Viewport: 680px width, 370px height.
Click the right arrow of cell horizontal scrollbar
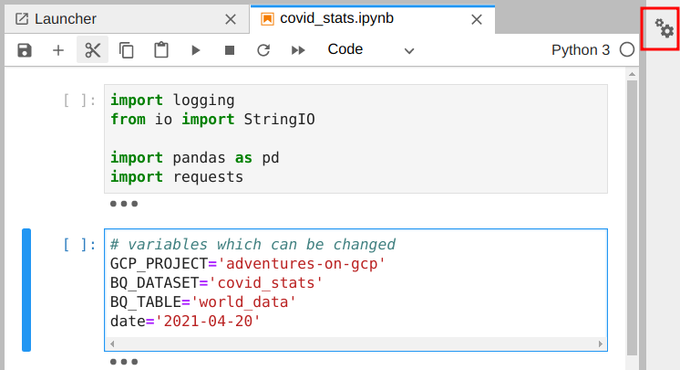point(600,344)
